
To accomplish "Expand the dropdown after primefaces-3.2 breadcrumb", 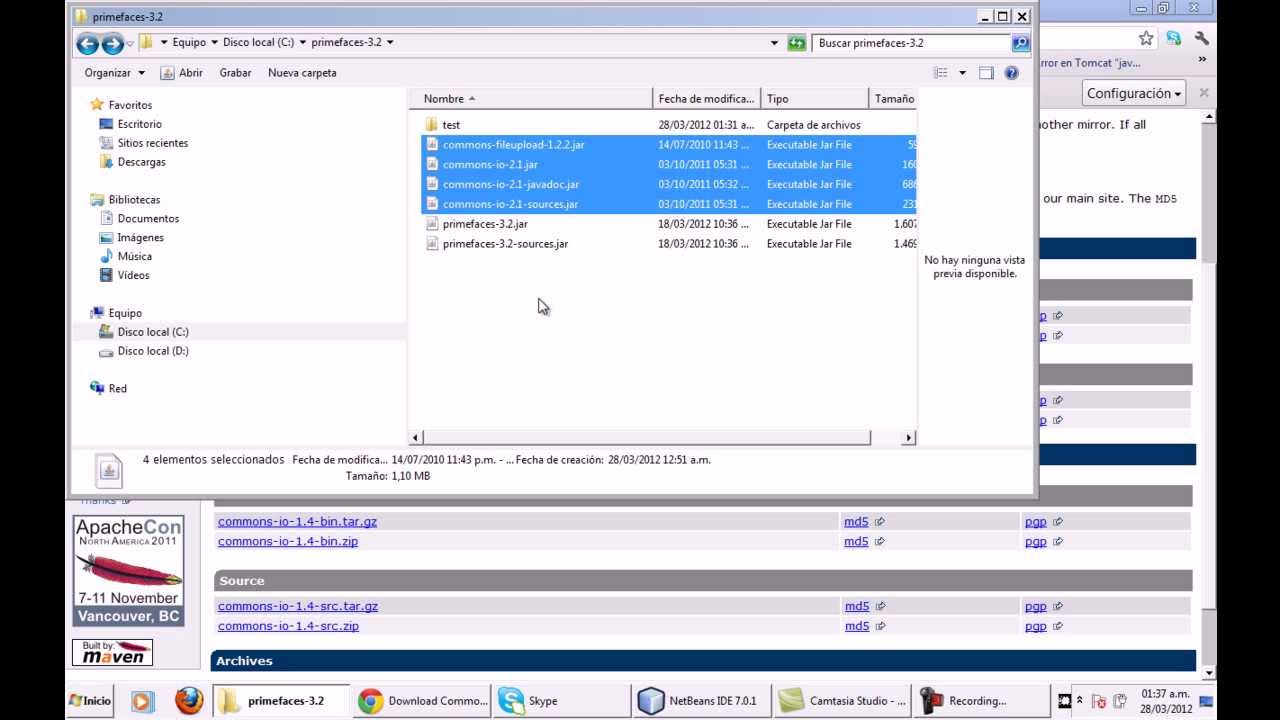I will point(390,43).
